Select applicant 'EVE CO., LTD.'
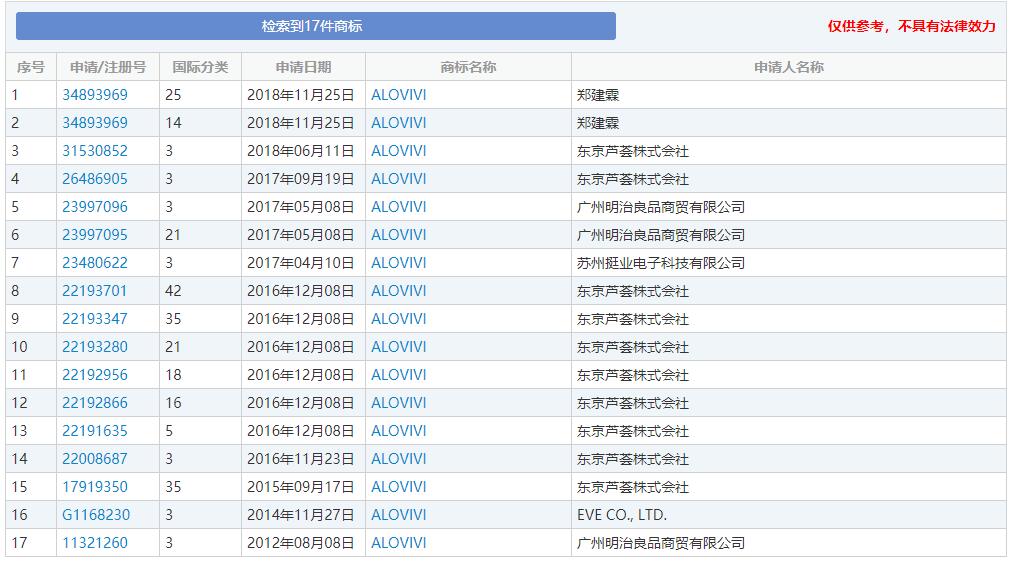This screenshot has height=562, width=1017. [x=622, y=515]
